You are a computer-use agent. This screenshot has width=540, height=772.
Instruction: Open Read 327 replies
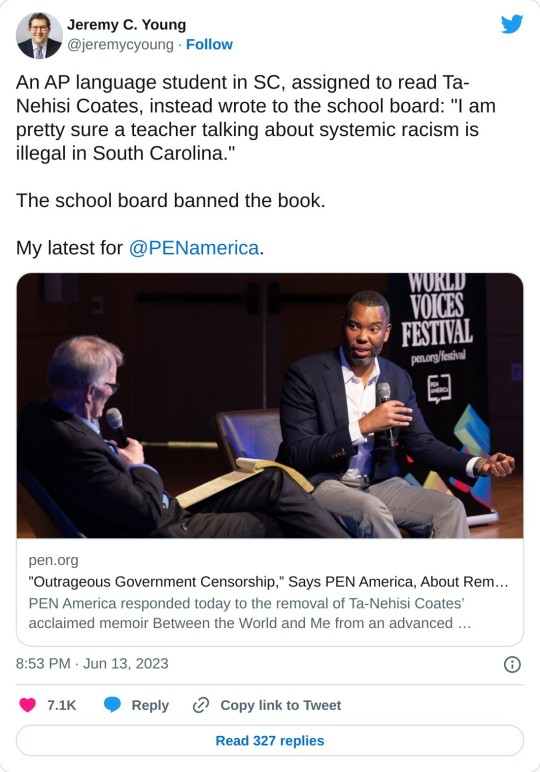[x=270, y=740]
